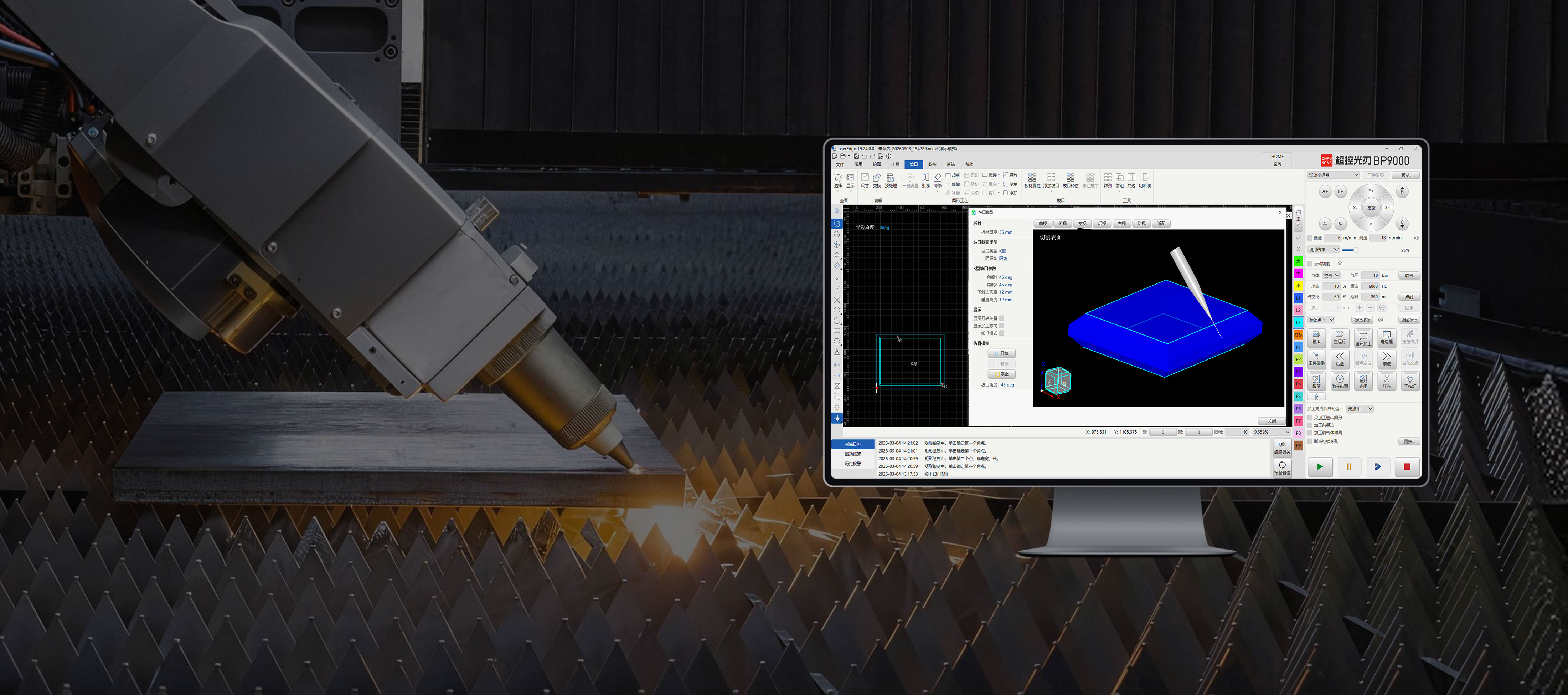Screen dimensions: 1568x695
Task: Click the 激光电源 laser-power icon
Action: tap(1339, 381)
